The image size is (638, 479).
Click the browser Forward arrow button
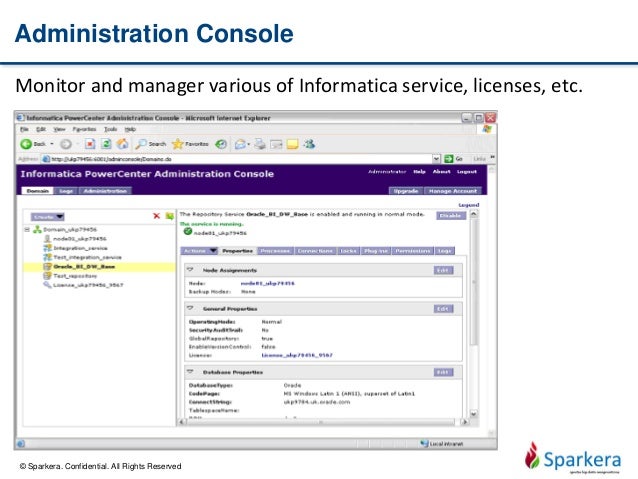66,144
